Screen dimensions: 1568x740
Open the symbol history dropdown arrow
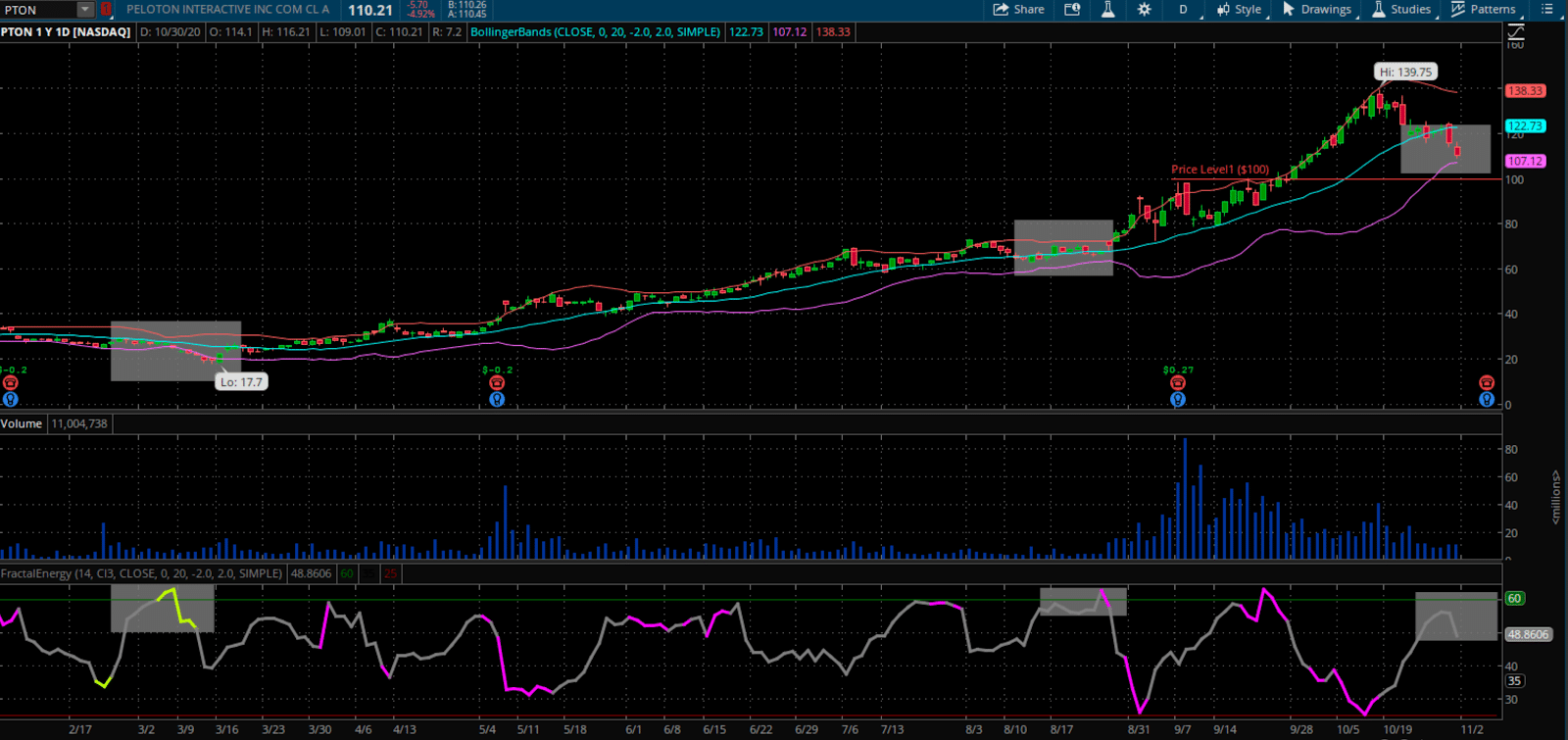pos(85,10)
